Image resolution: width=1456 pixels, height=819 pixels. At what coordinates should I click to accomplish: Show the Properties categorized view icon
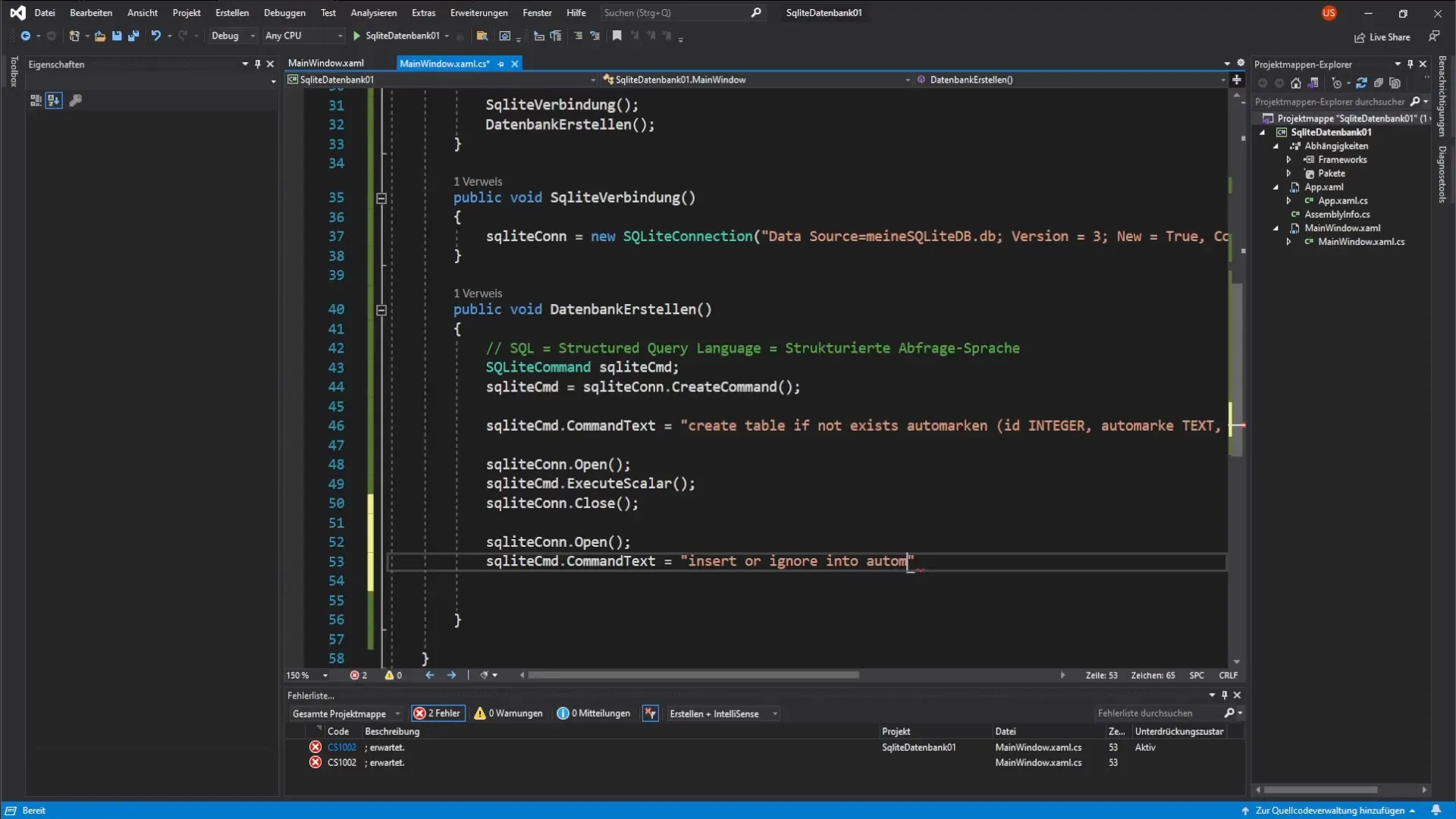pyautogui.click(x=36, y=100)
